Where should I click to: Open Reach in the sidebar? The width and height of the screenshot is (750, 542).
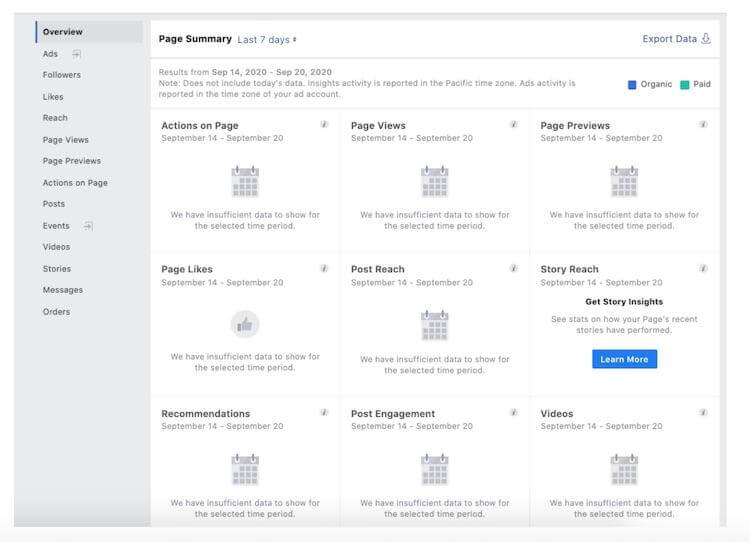pyautogui.click(x=55, y=118)
